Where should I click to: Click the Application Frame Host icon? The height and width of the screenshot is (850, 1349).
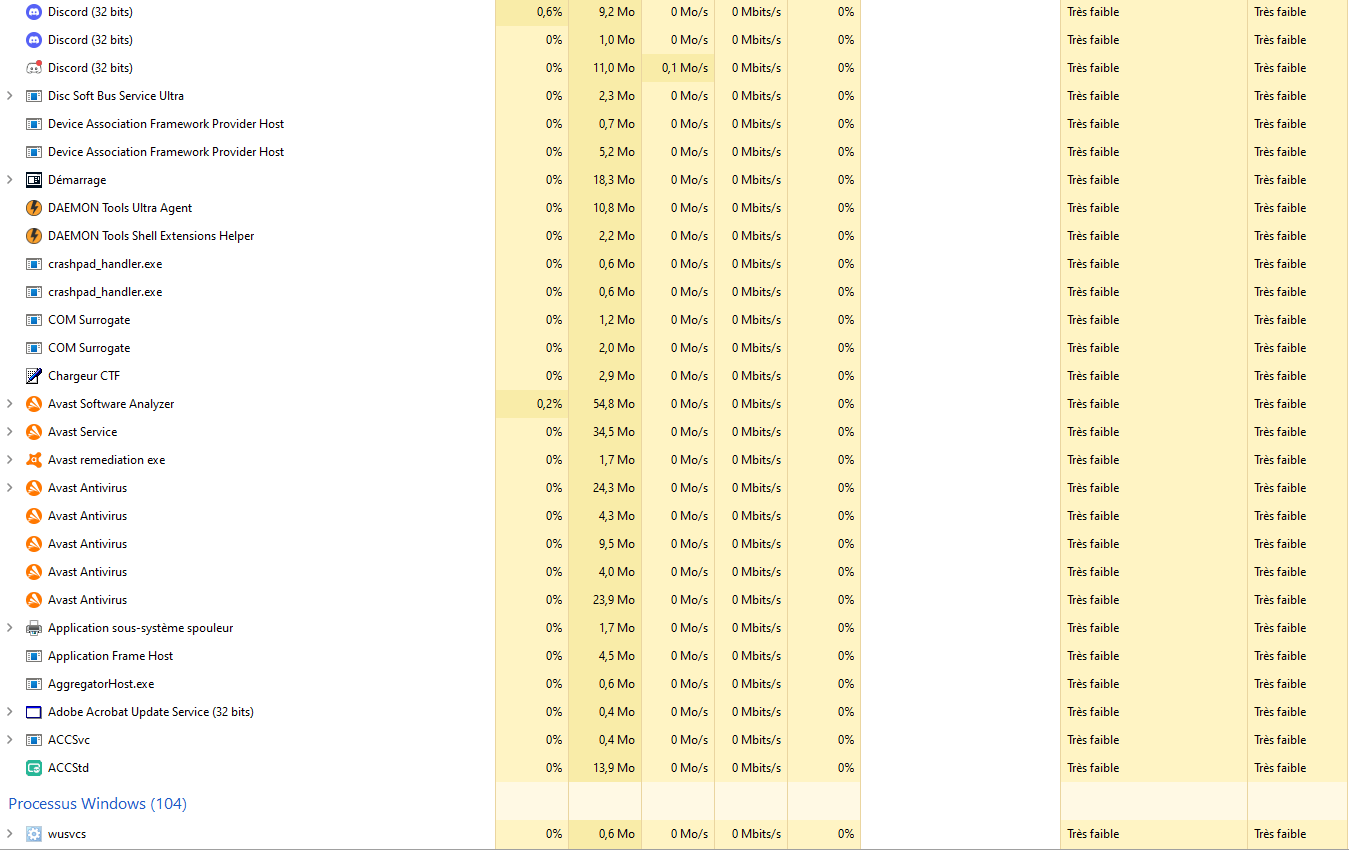pos(34,656)
